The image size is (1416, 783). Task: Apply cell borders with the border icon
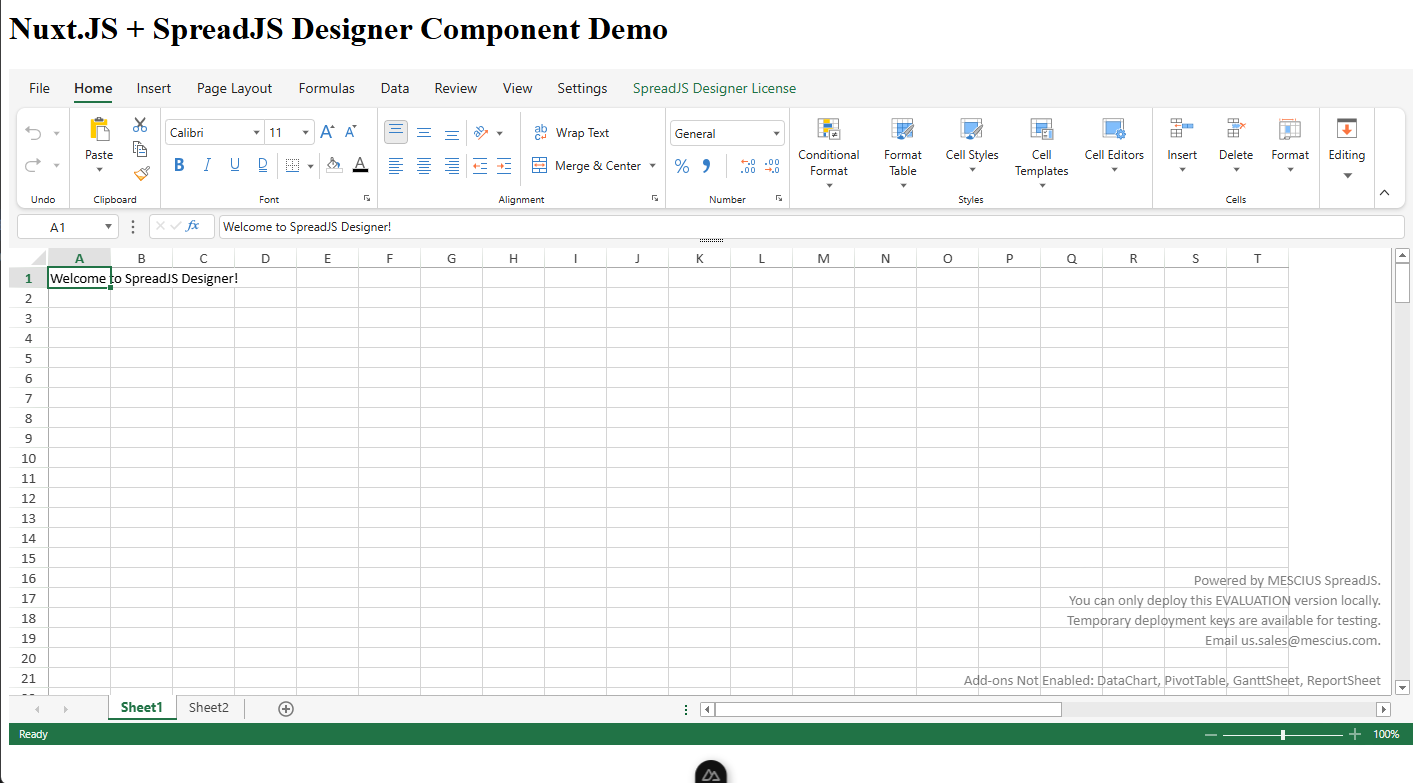pyautogui.click(x=292, y=165)
